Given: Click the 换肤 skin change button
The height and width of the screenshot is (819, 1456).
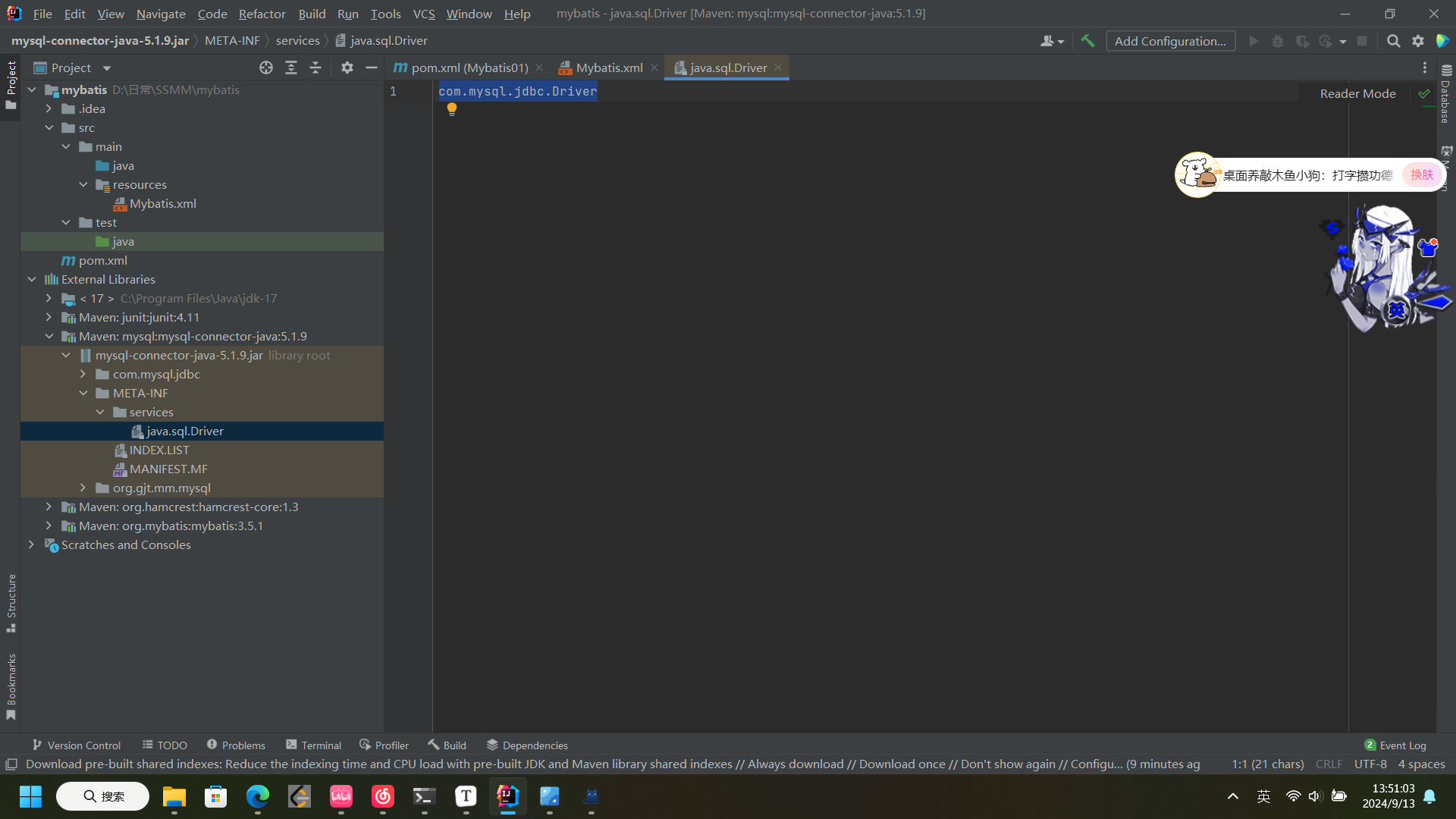Looking at the screenshot, I should (x=1421, y=175).
